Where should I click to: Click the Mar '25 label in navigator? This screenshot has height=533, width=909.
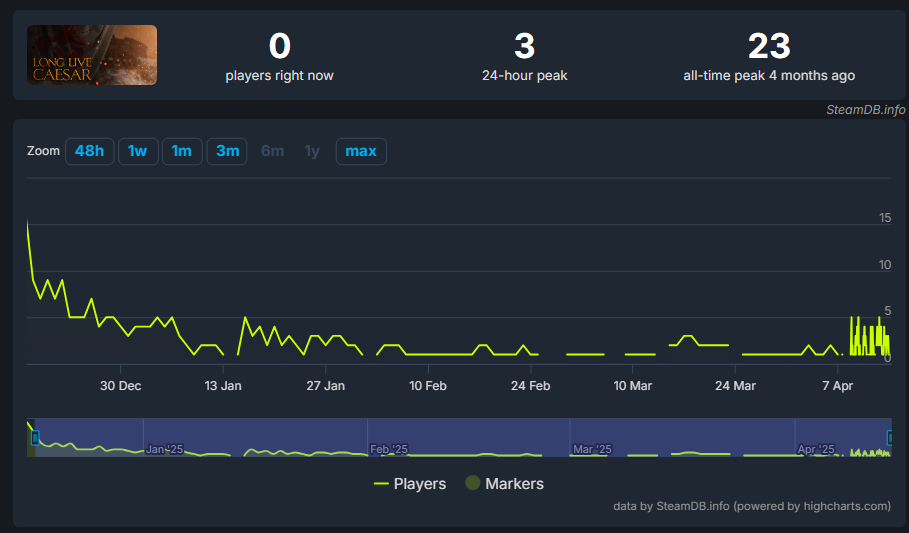[592, 449]
